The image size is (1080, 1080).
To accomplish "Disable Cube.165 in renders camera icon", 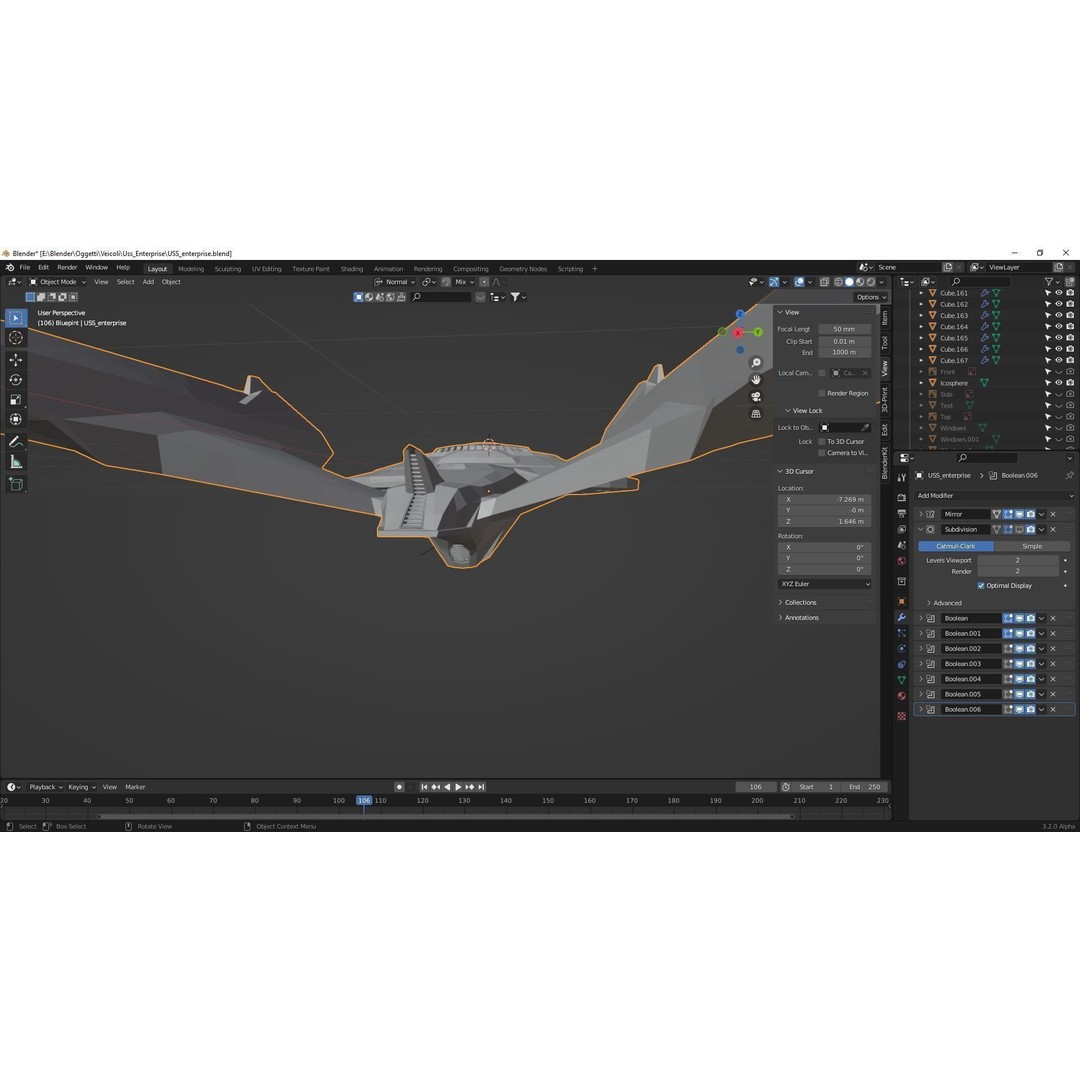I will 1070,338.
